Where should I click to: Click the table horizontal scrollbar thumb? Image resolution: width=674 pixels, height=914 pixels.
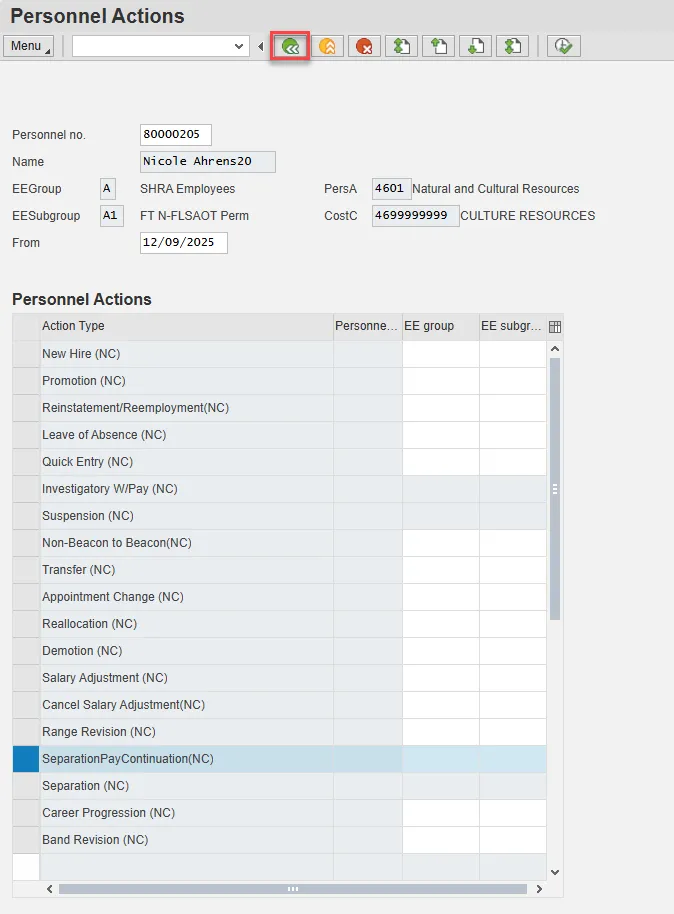click(x=292, y=888)
